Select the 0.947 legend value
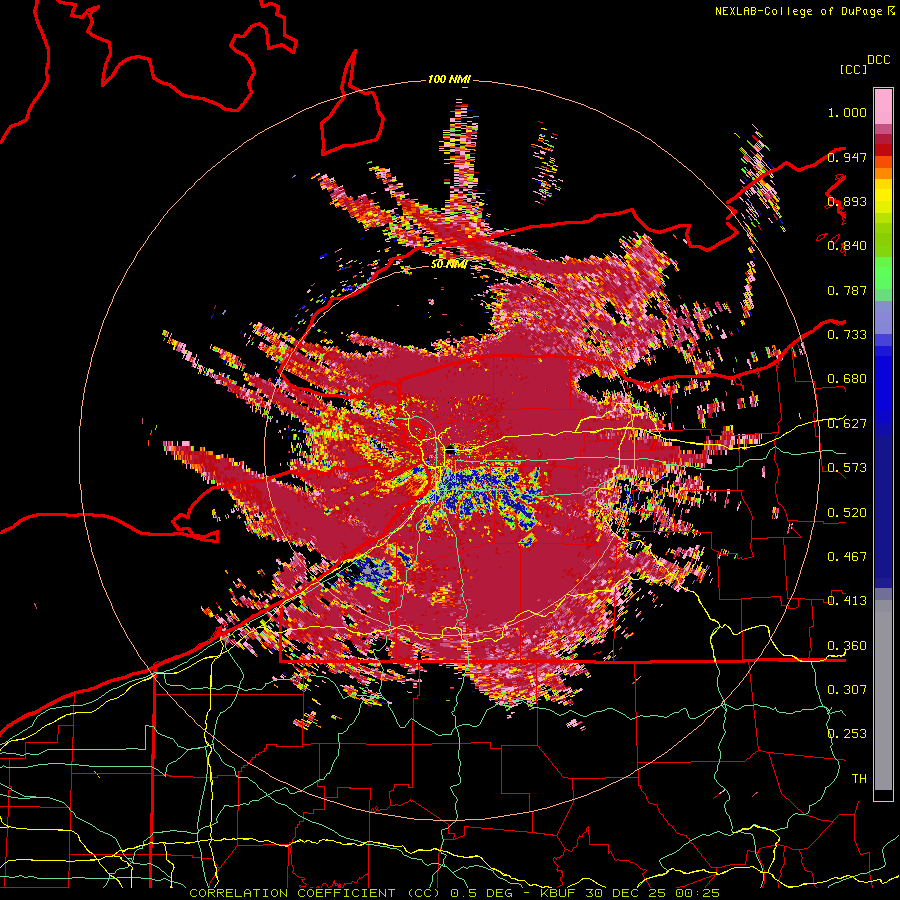Viewport: 900px width, 900px height. pos(847,157)
